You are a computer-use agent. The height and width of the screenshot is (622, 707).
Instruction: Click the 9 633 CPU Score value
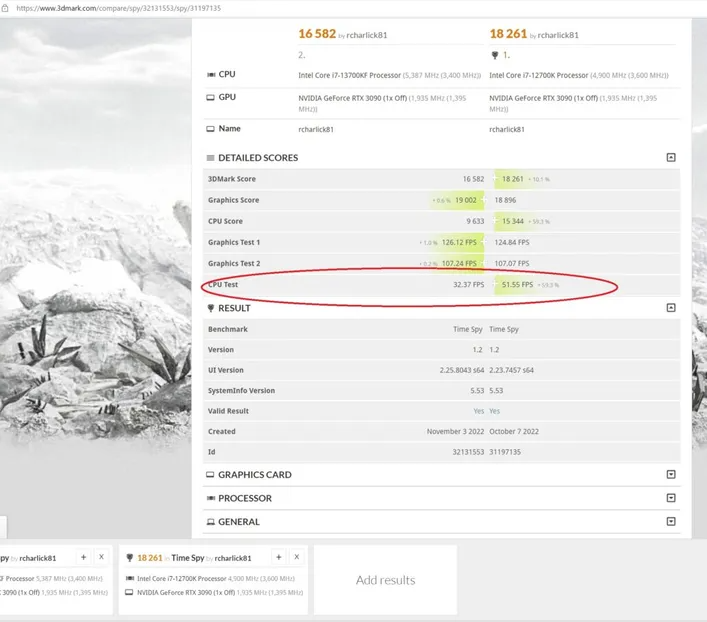click(475, 221)
